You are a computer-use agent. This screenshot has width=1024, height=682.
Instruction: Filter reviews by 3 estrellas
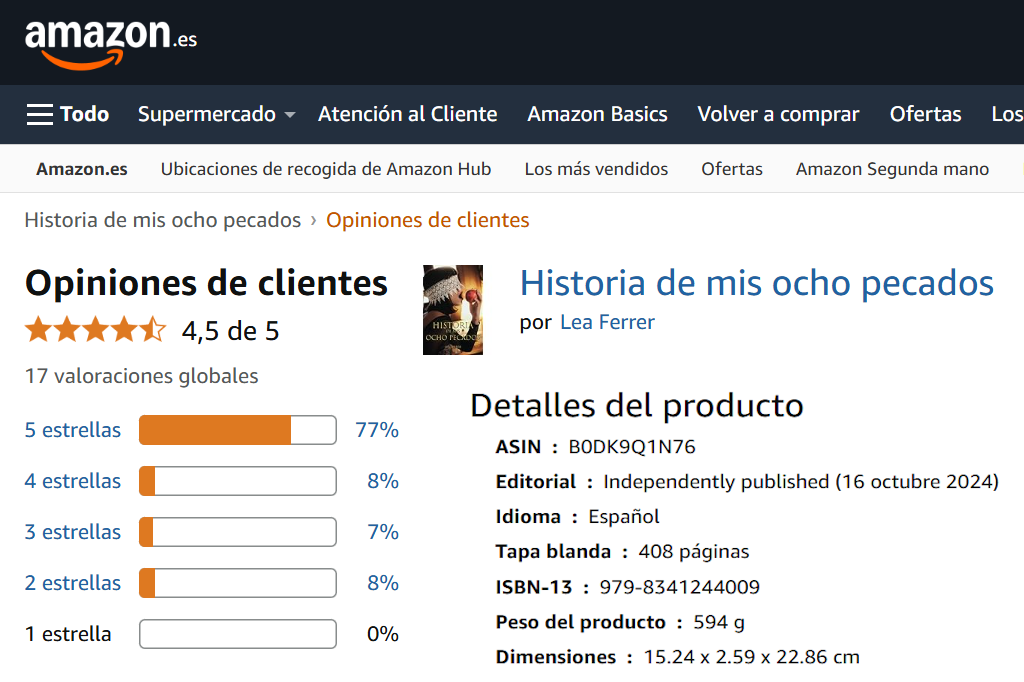coord(72,532)
